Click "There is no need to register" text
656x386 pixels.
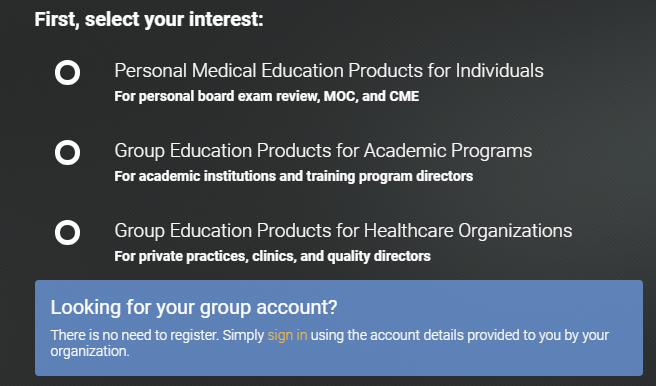134,335
